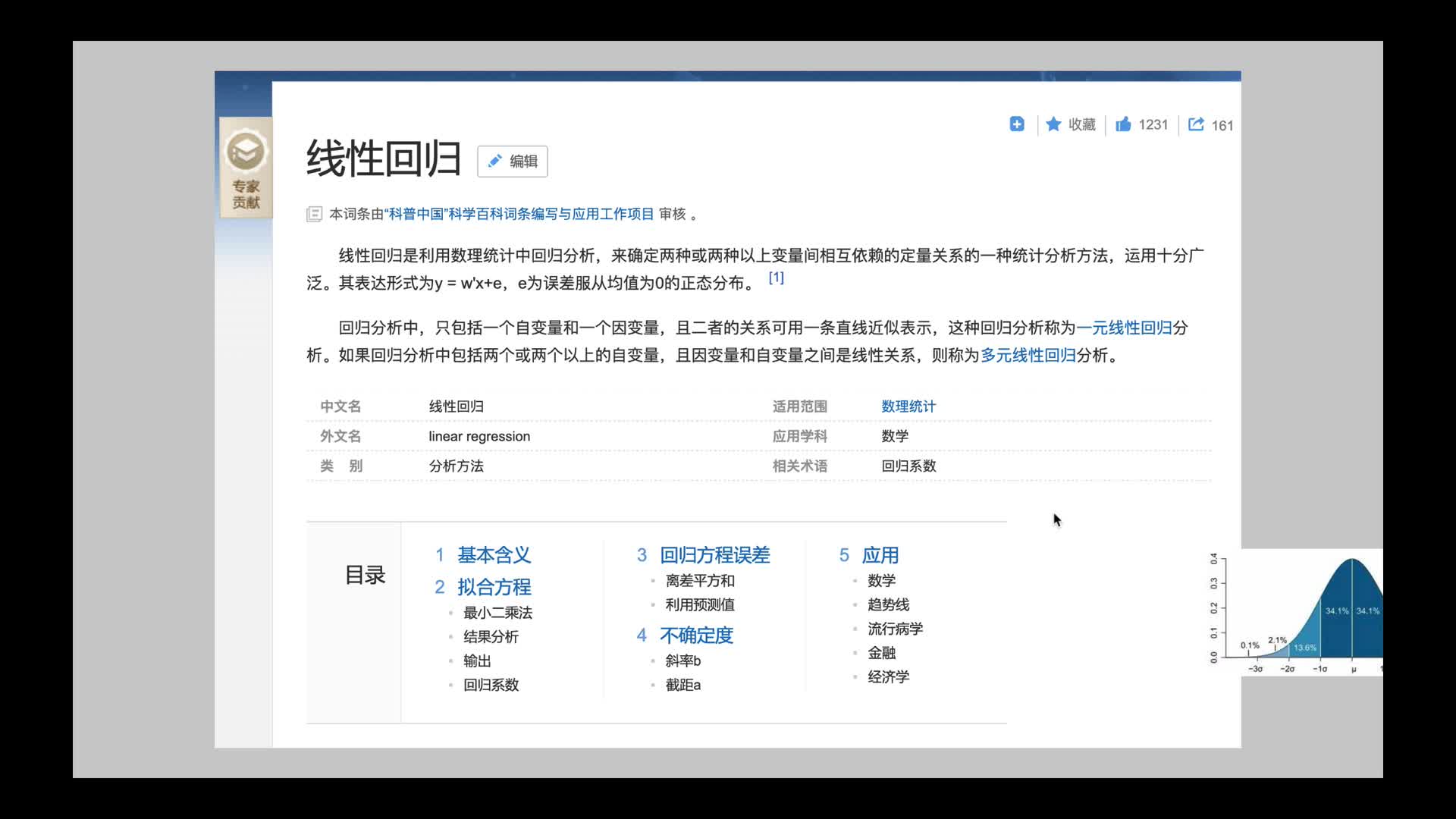Click the 相关术语 field label
Image resolution: width=1456 pixels, height=819 pixels.
point(800,466)
